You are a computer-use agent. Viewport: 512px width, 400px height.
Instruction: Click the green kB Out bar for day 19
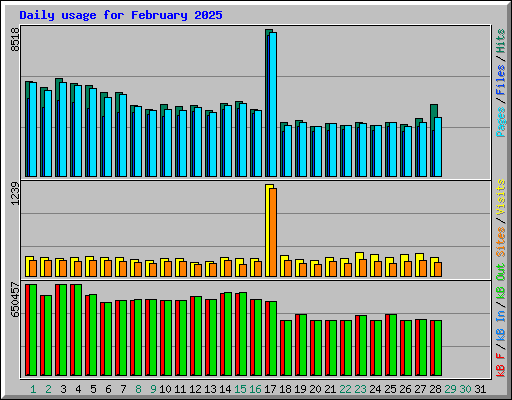303,345
